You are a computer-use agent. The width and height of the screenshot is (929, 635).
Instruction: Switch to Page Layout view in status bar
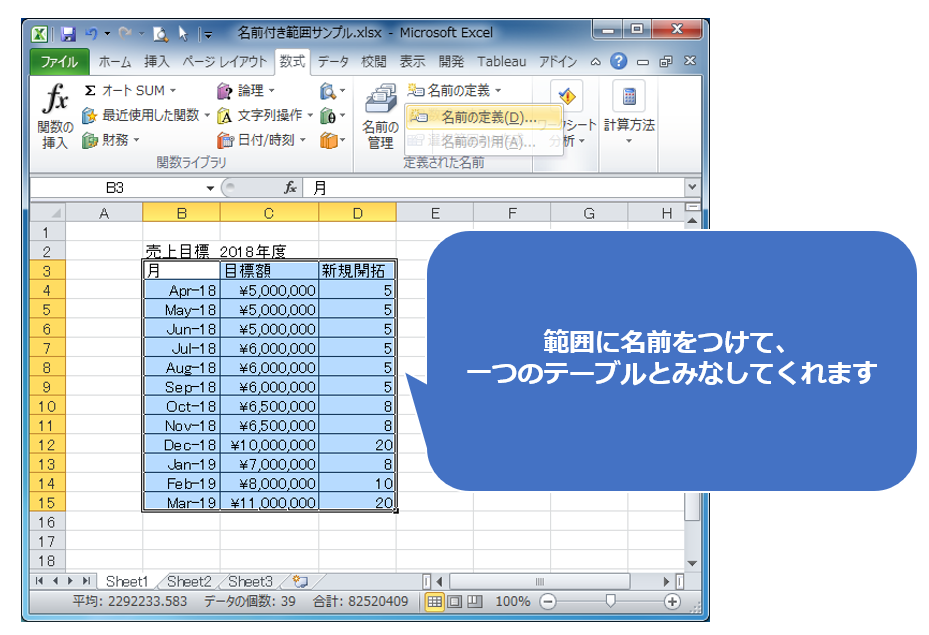(455, 602)
